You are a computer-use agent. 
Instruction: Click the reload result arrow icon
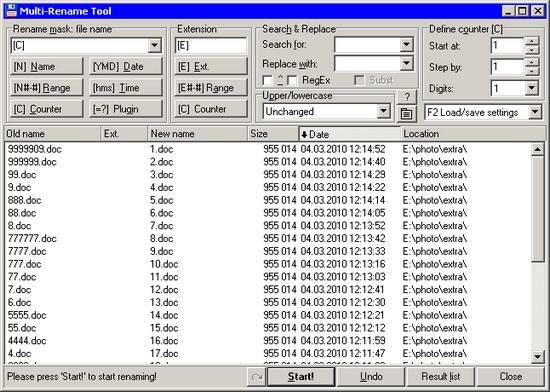[x=256, y=377]
